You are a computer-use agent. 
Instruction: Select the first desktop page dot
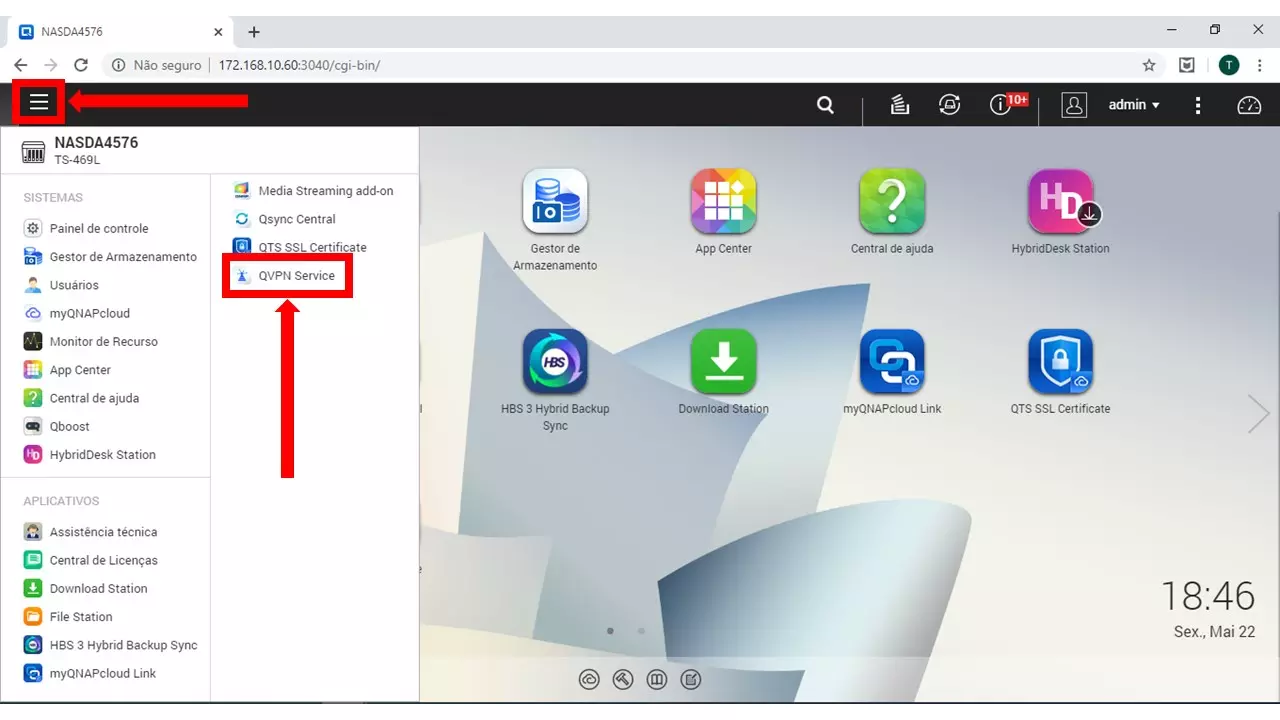point(610,631)
